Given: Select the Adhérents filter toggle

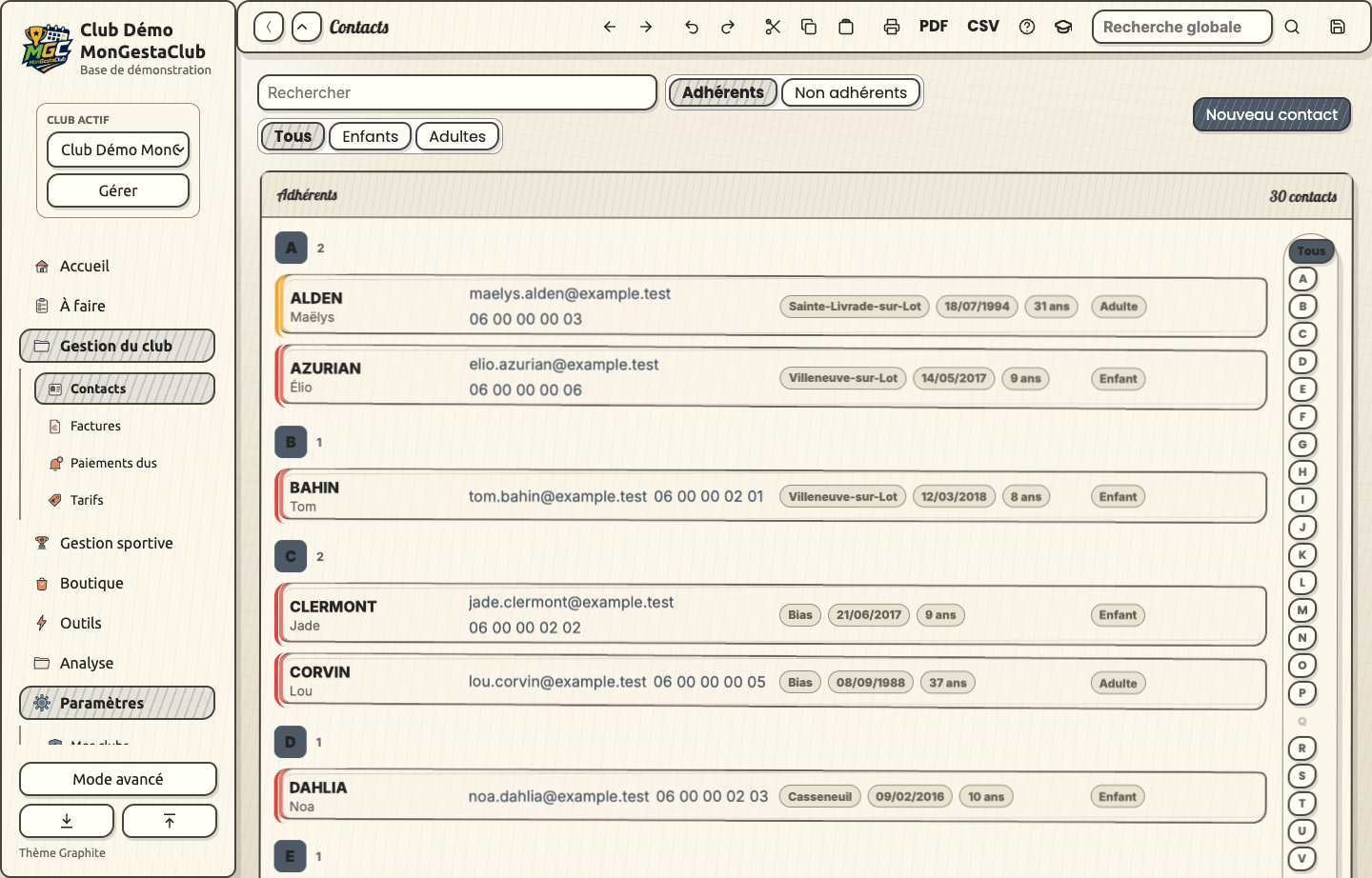Looking at the screenshot, I should (723, 92).
